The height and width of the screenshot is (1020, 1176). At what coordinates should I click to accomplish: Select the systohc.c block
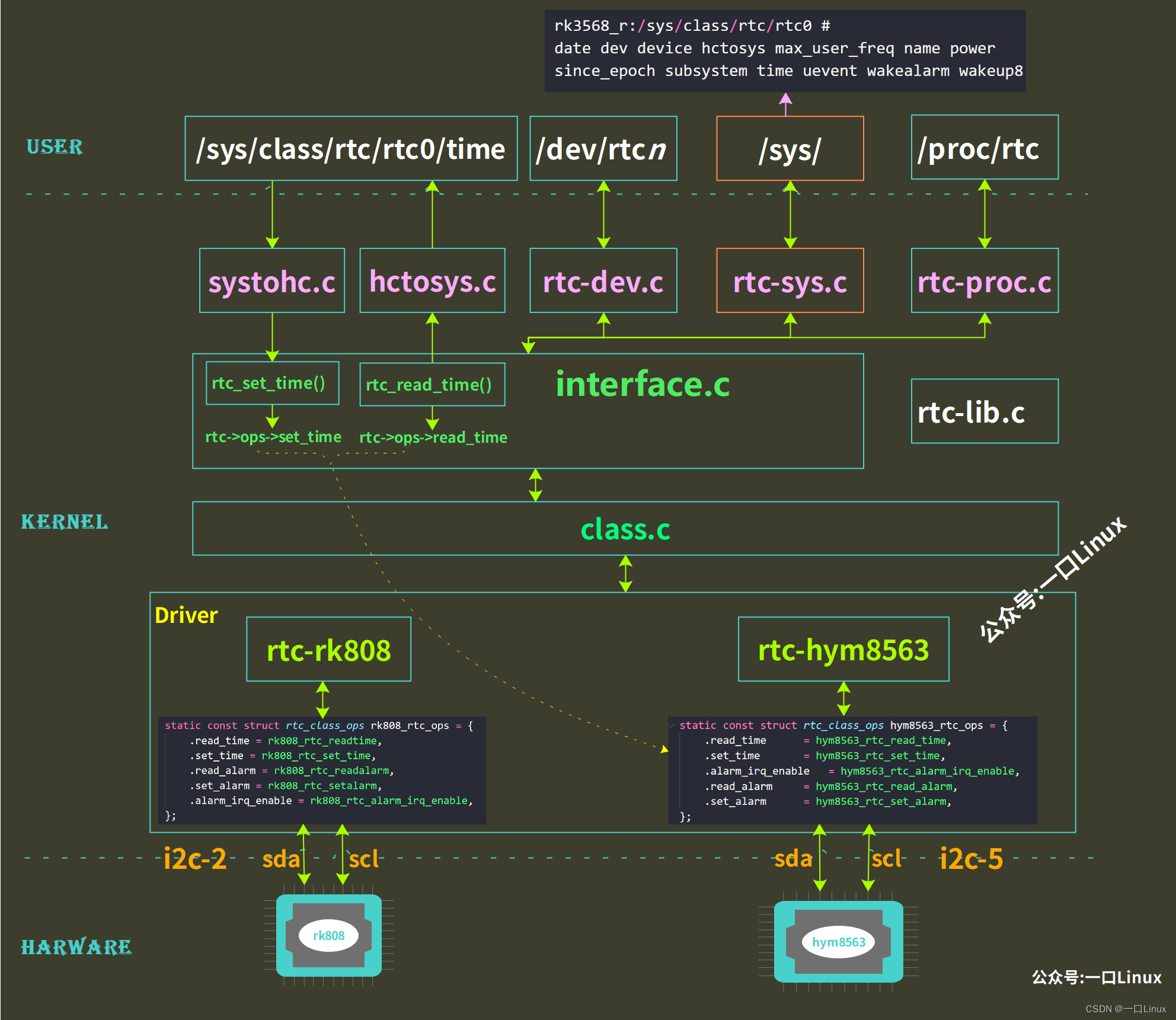(272, 280)
